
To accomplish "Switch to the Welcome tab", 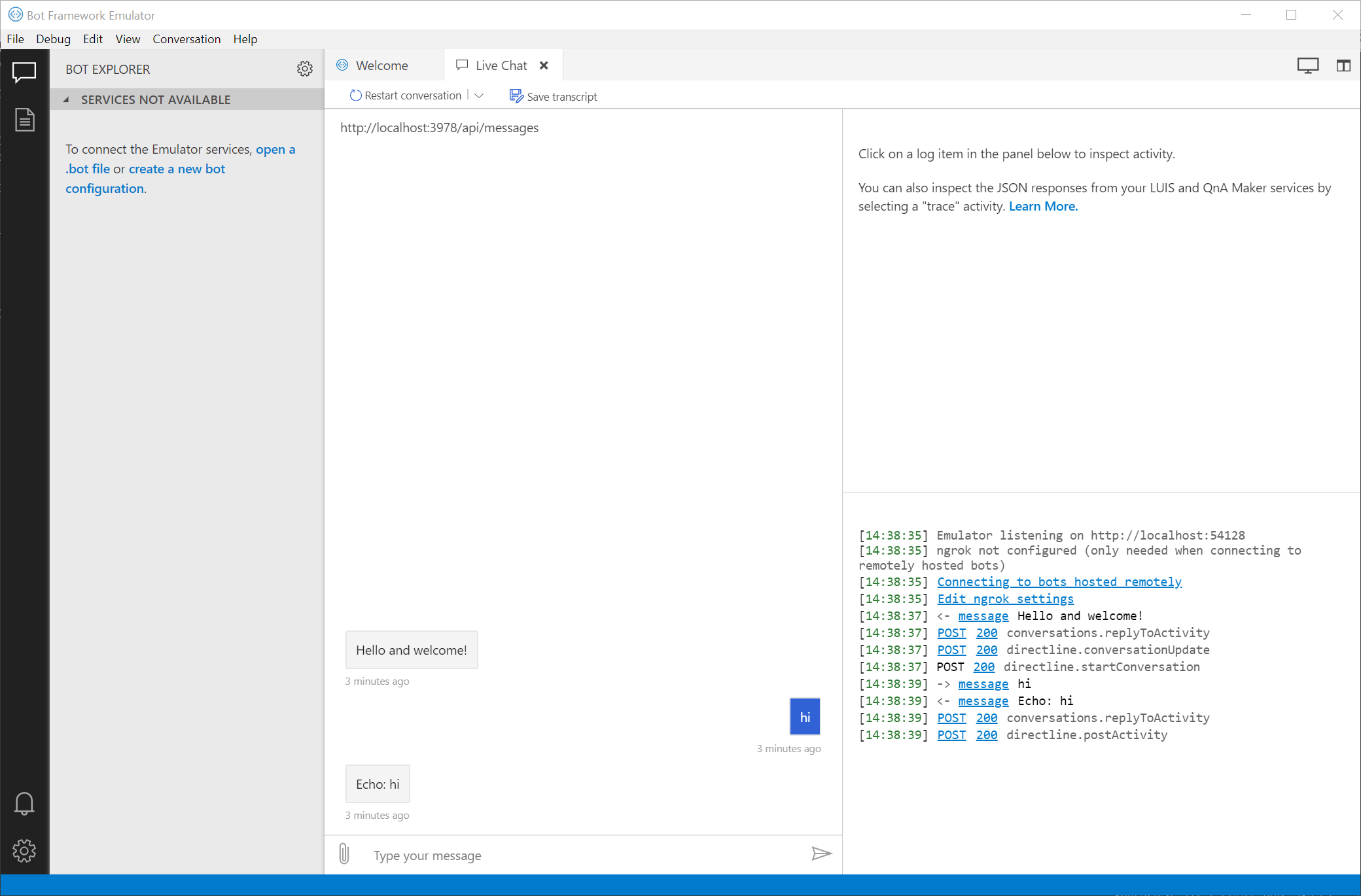I will coord(383,65).
